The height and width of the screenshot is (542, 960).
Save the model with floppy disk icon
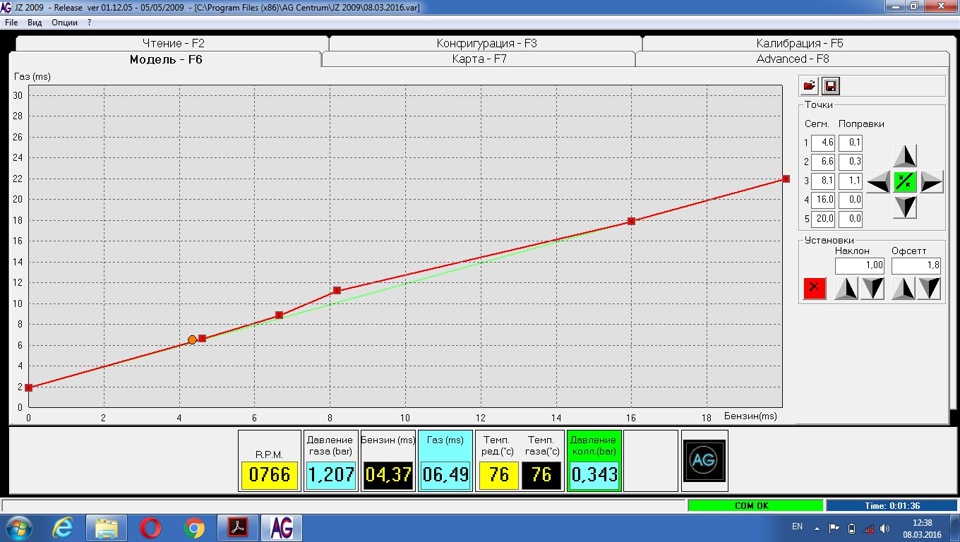(x=830, y=86)
